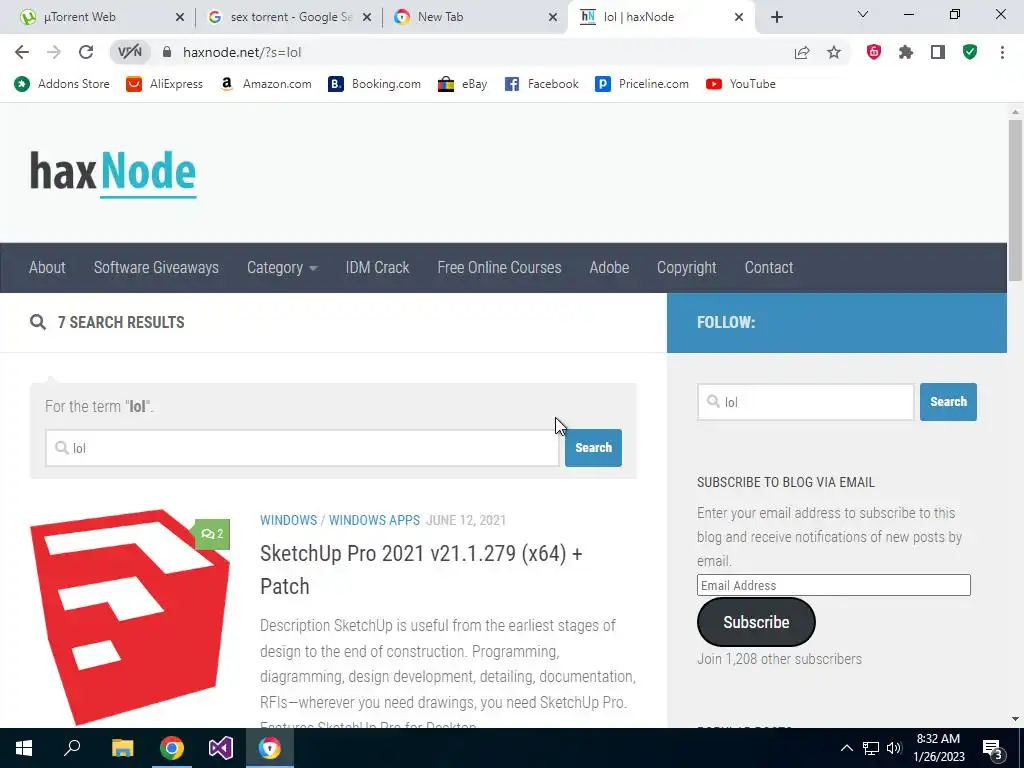This screenshot has width=1024, height=768.
Task: Click the Subscribe button
Action: (x=756, y=622)
